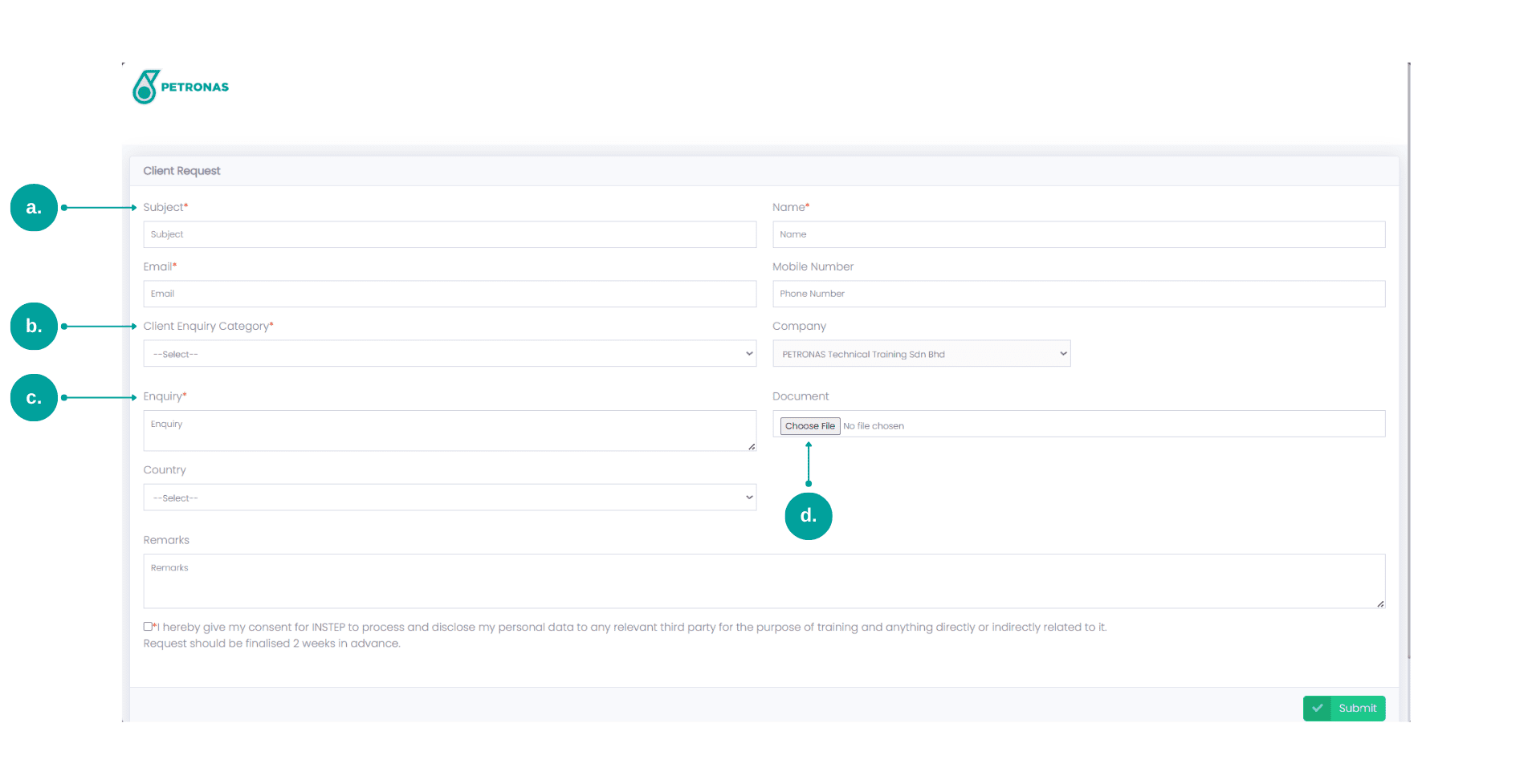Expand the Company dropdown list
Viewport: 1532px width, 784px height.
click(921, 354)
